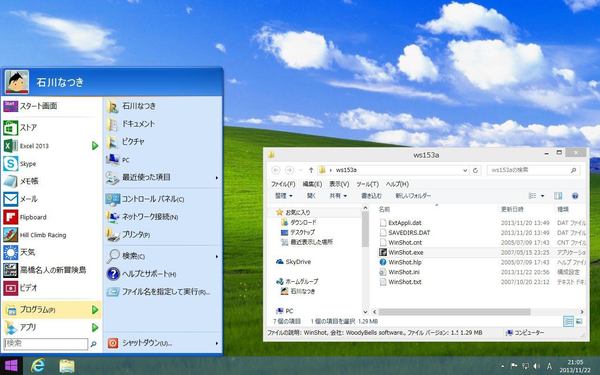Screen dimensions: 600x375
Task: Open address bar history dropdown
Action: tap(465, 170)
